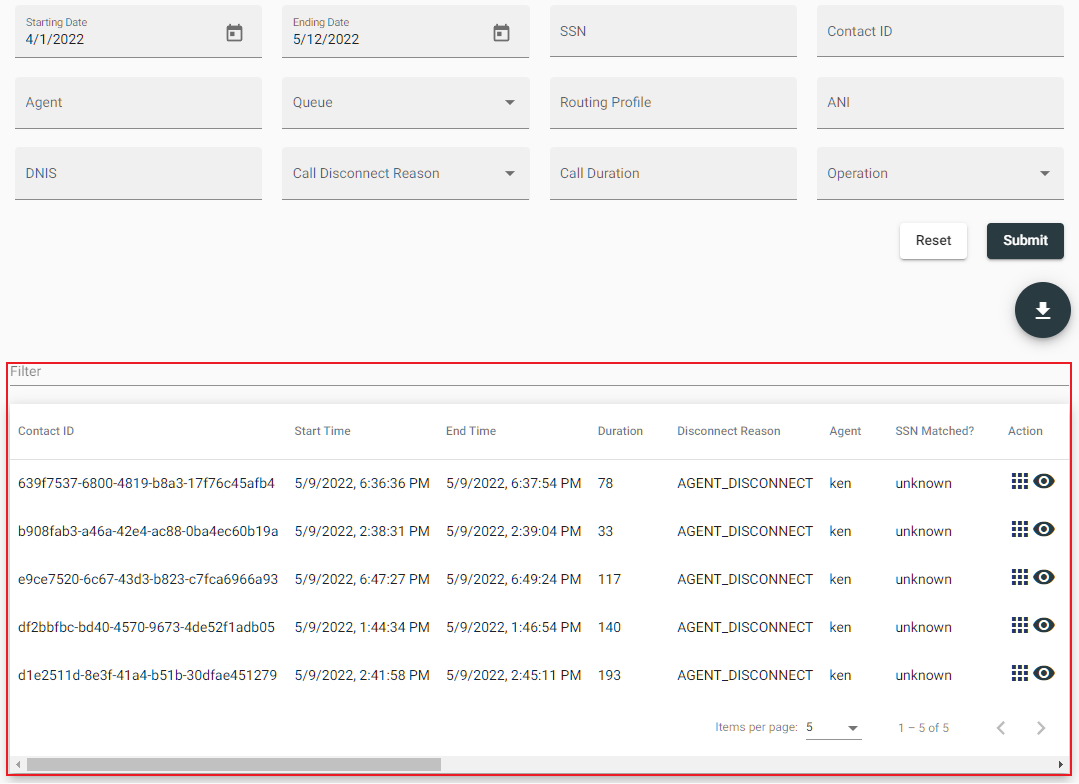
Task: Expand the Operation dropdown
Action: pos(940,173)
